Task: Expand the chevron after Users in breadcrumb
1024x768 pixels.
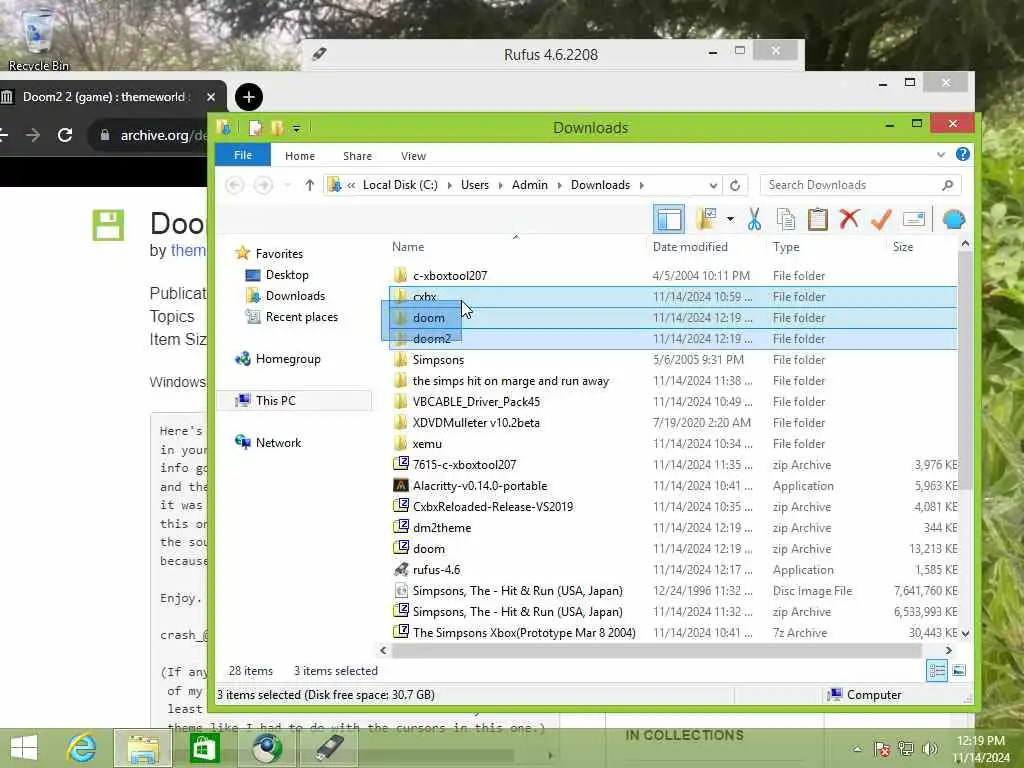Action: 500,185
